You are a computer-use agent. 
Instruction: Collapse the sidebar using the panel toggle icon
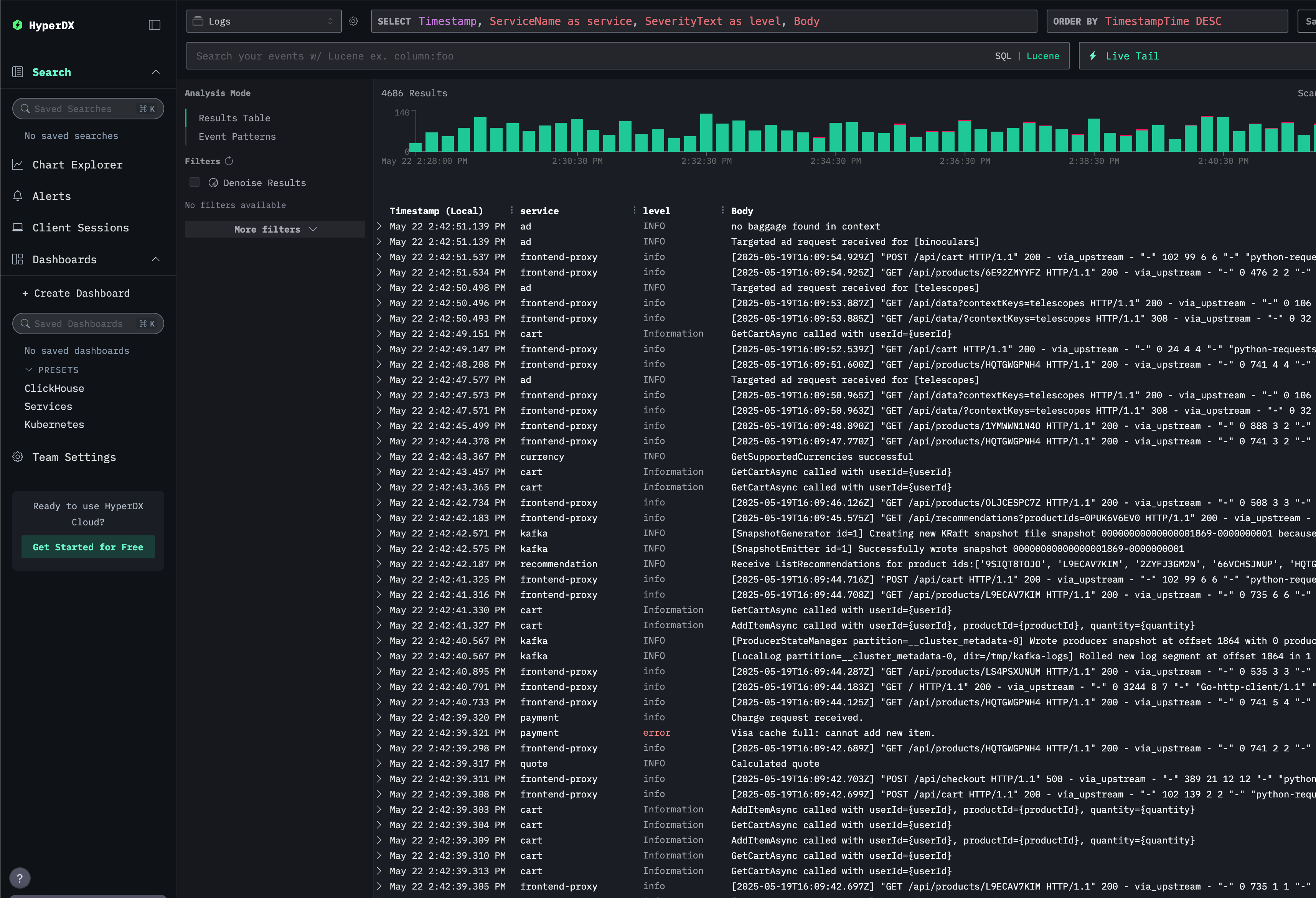point(155,24)
